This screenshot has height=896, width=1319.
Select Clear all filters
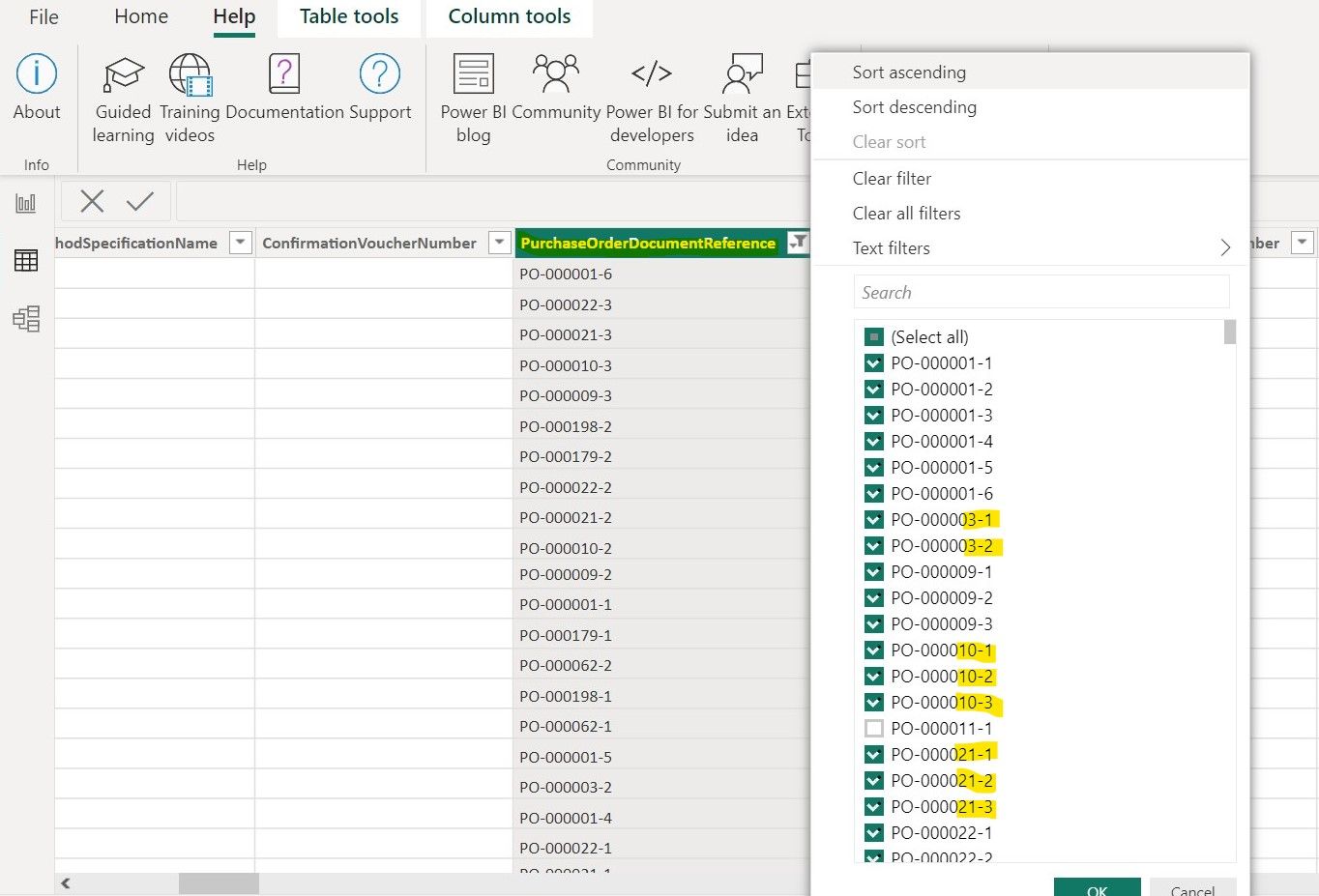click(1031, 214)
